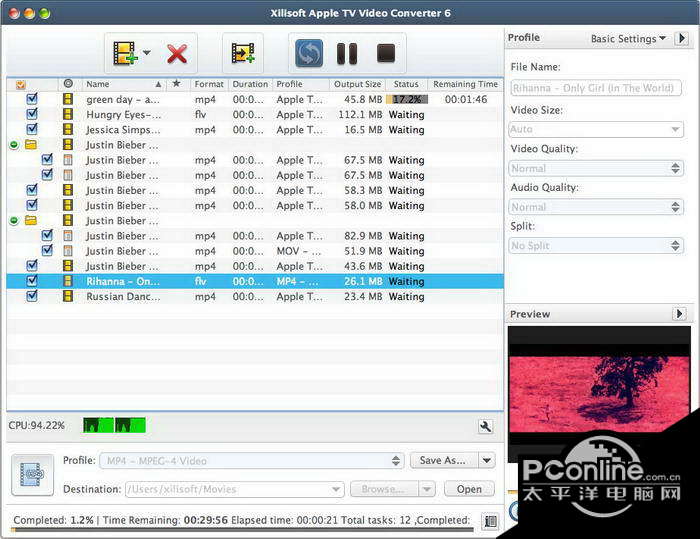Click the Save As... button
Image resolution: width=700 pixels, height=539 pixels.
(442, 461)
